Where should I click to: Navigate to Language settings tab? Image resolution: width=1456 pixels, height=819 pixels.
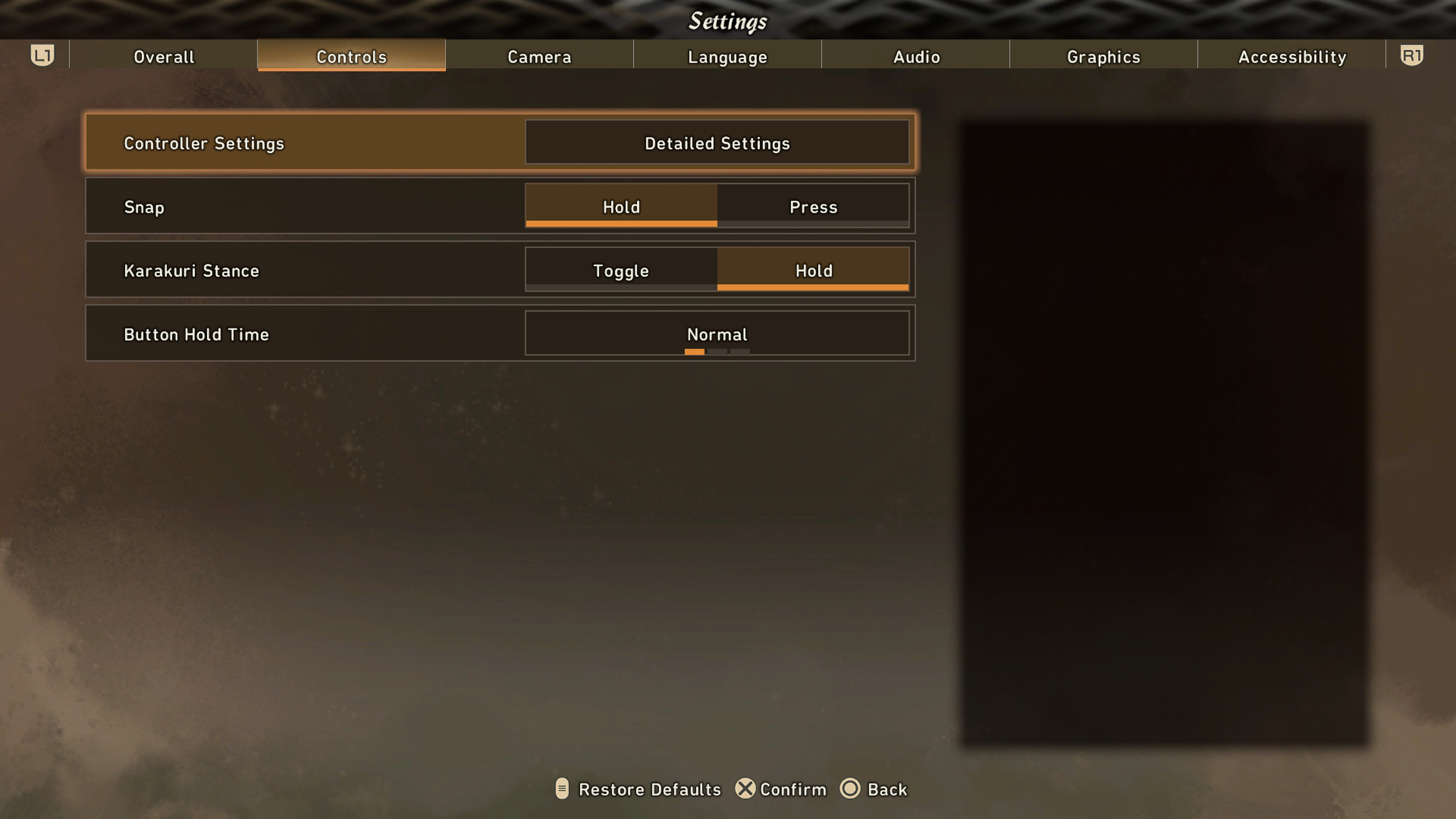click(727, 56)
